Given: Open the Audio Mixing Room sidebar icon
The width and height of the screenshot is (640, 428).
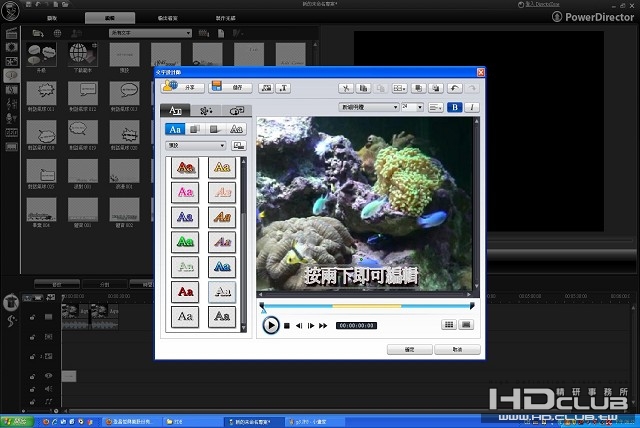Looking at the screenshot, I should click(11, 104).
